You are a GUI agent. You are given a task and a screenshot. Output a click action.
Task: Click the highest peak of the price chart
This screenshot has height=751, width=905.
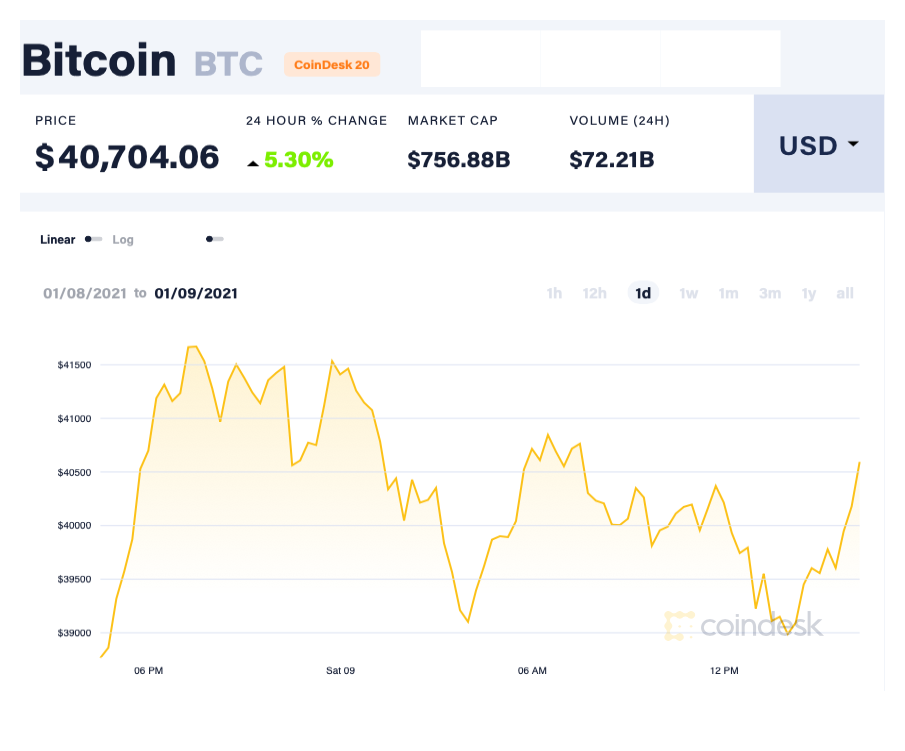click(x=193, y=346)
